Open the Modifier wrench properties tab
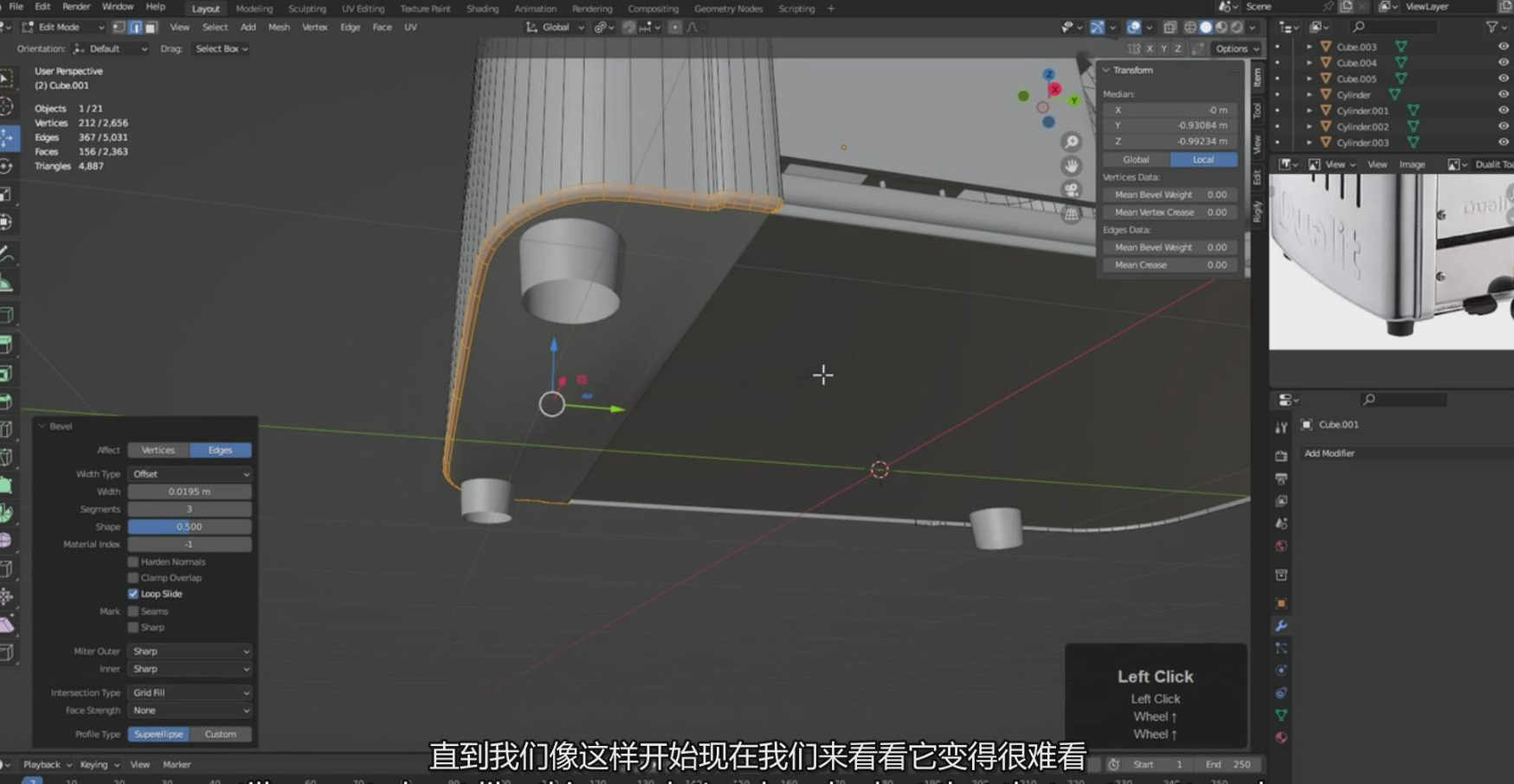1514x784 pixels. pos(1281,626)
